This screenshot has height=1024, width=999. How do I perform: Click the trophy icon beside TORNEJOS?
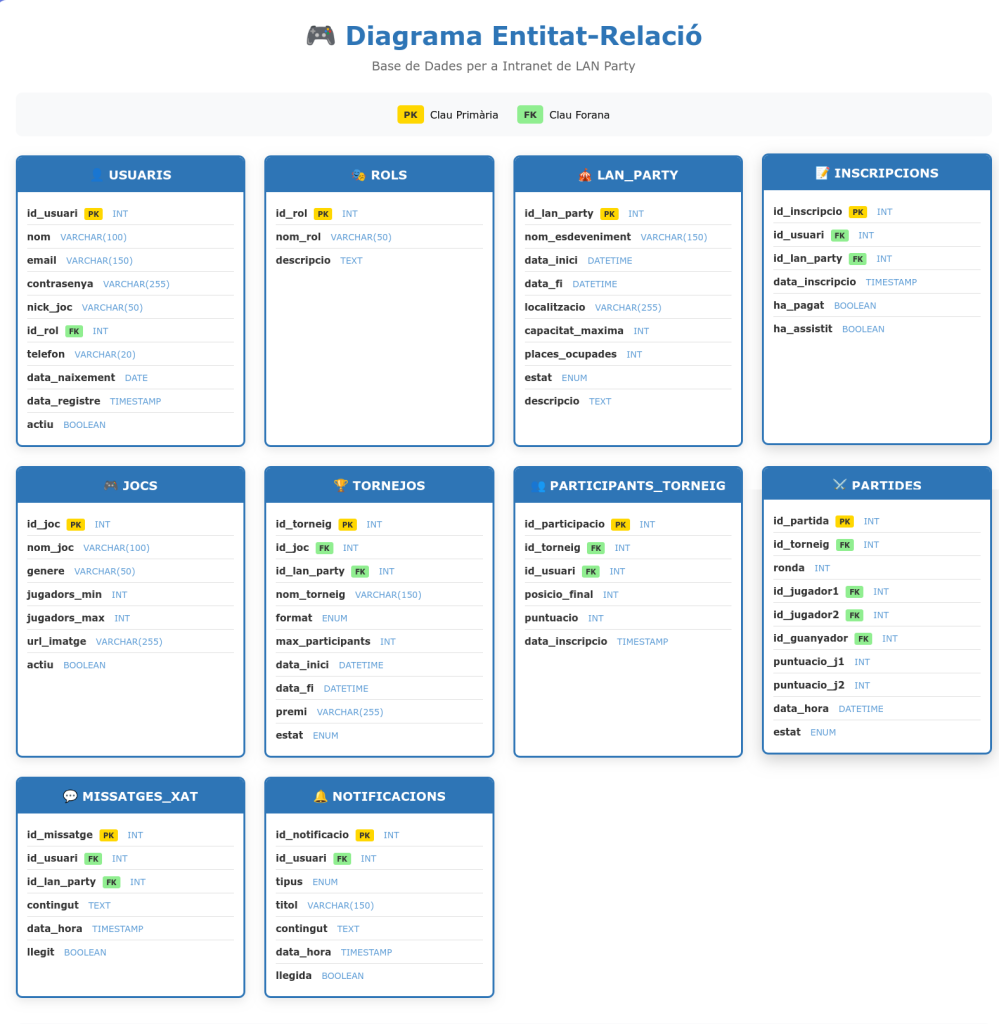340,486
